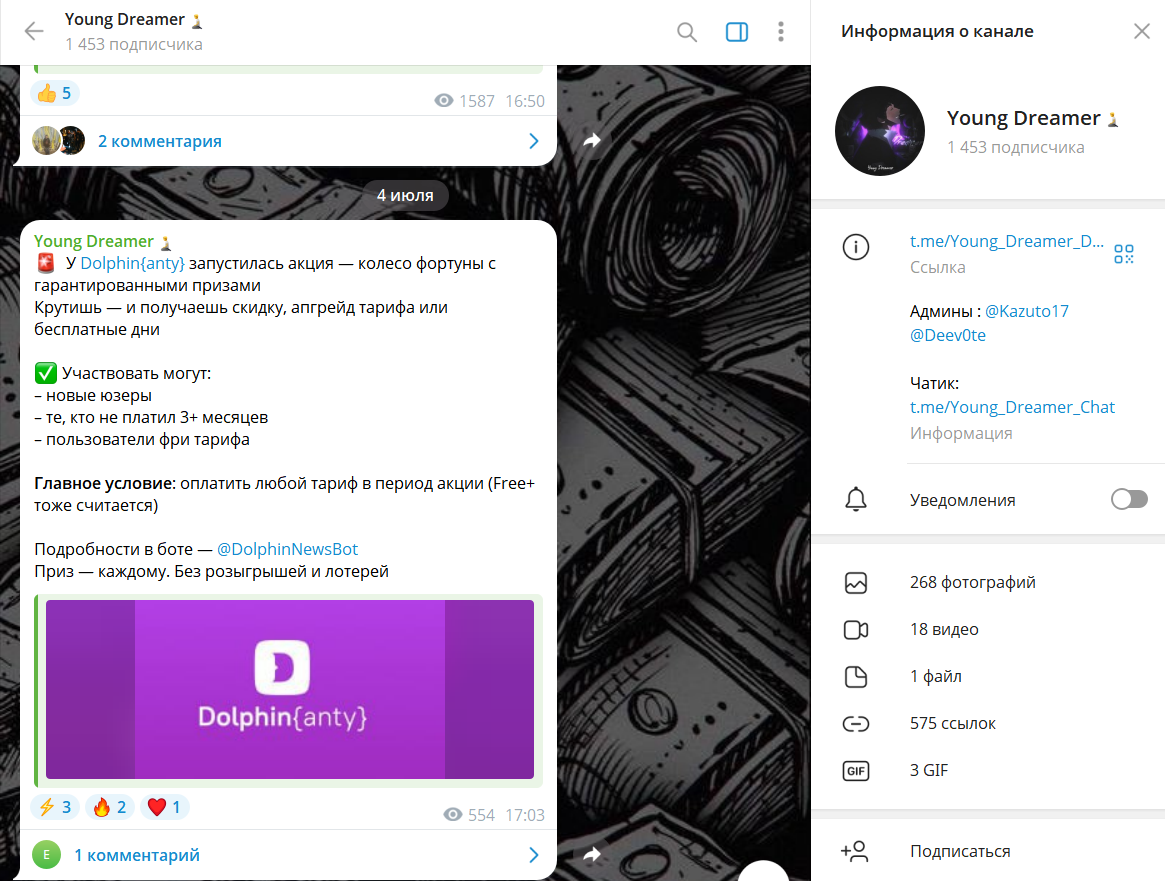Add lightning reaction with count 3
This screenshot has width=1165, height=881.
coord(54,807)
